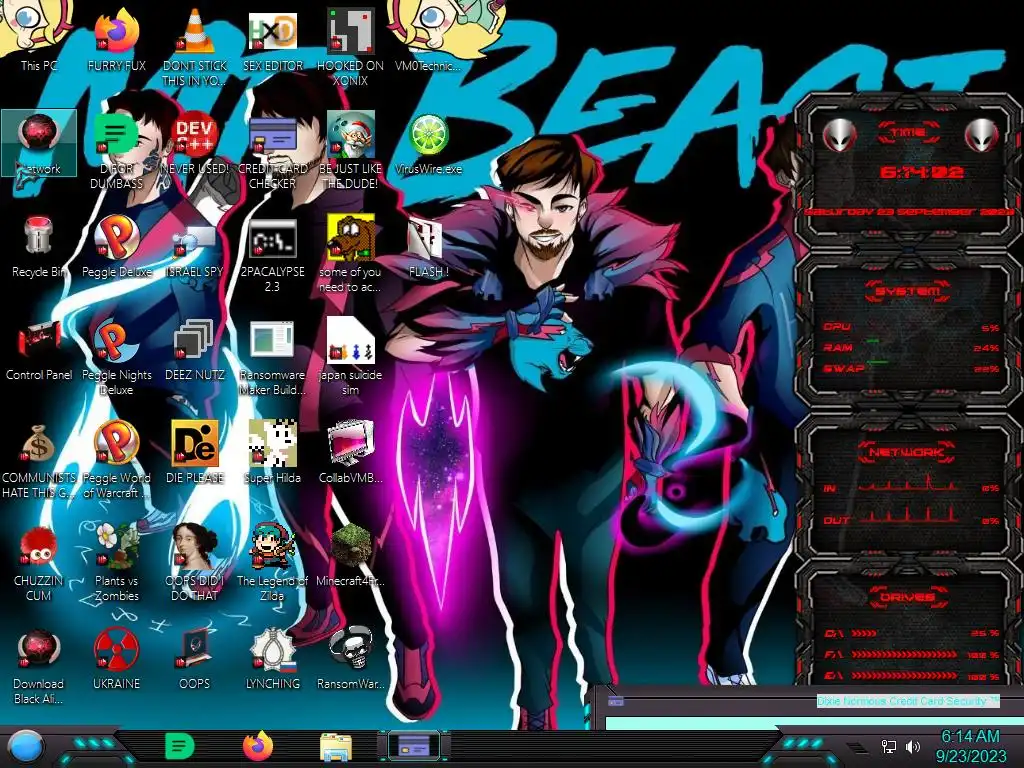
Task: Click the NETWORK widget header
Action: tap(908, 451)
